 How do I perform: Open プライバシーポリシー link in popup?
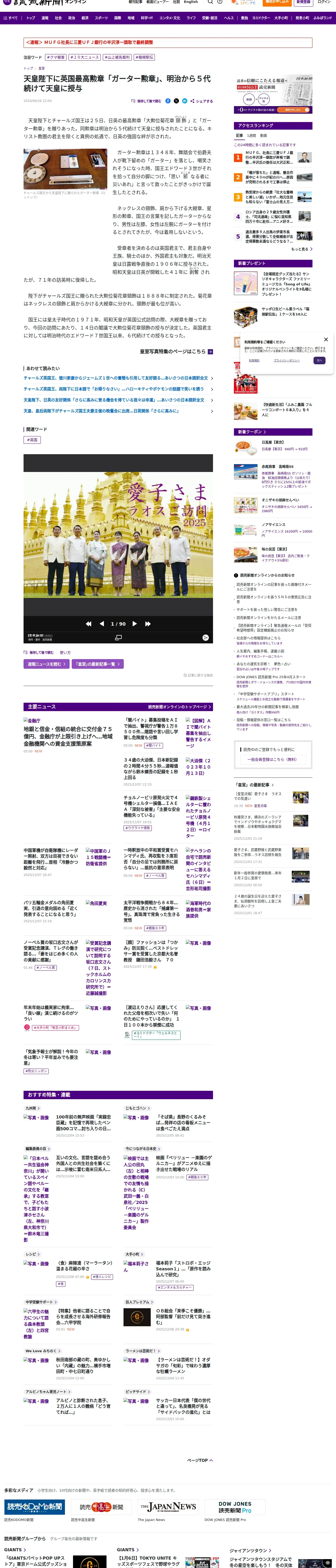287,360
